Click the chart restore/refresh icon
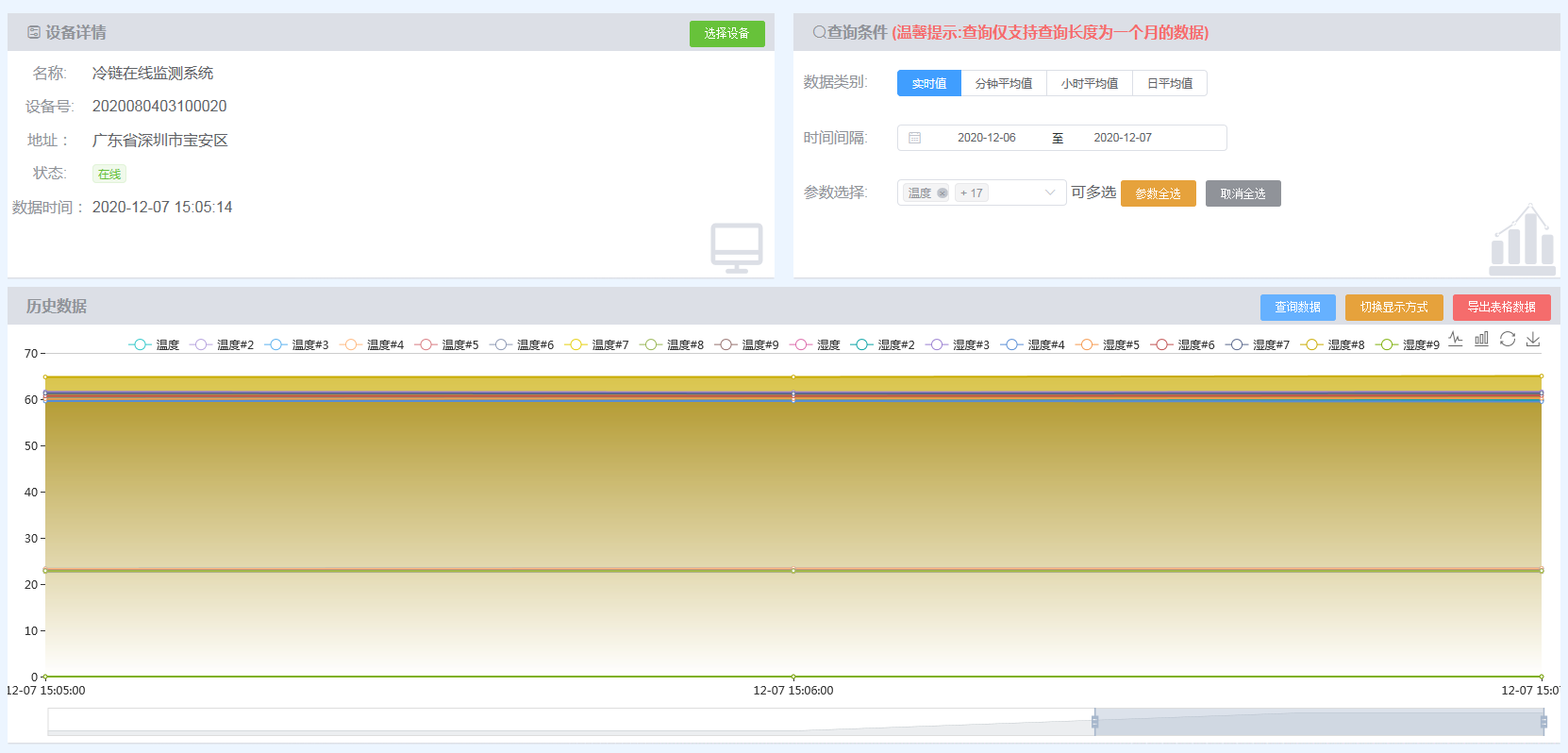The height and width of the screenshot is (753, 1568). [1508, 339]
